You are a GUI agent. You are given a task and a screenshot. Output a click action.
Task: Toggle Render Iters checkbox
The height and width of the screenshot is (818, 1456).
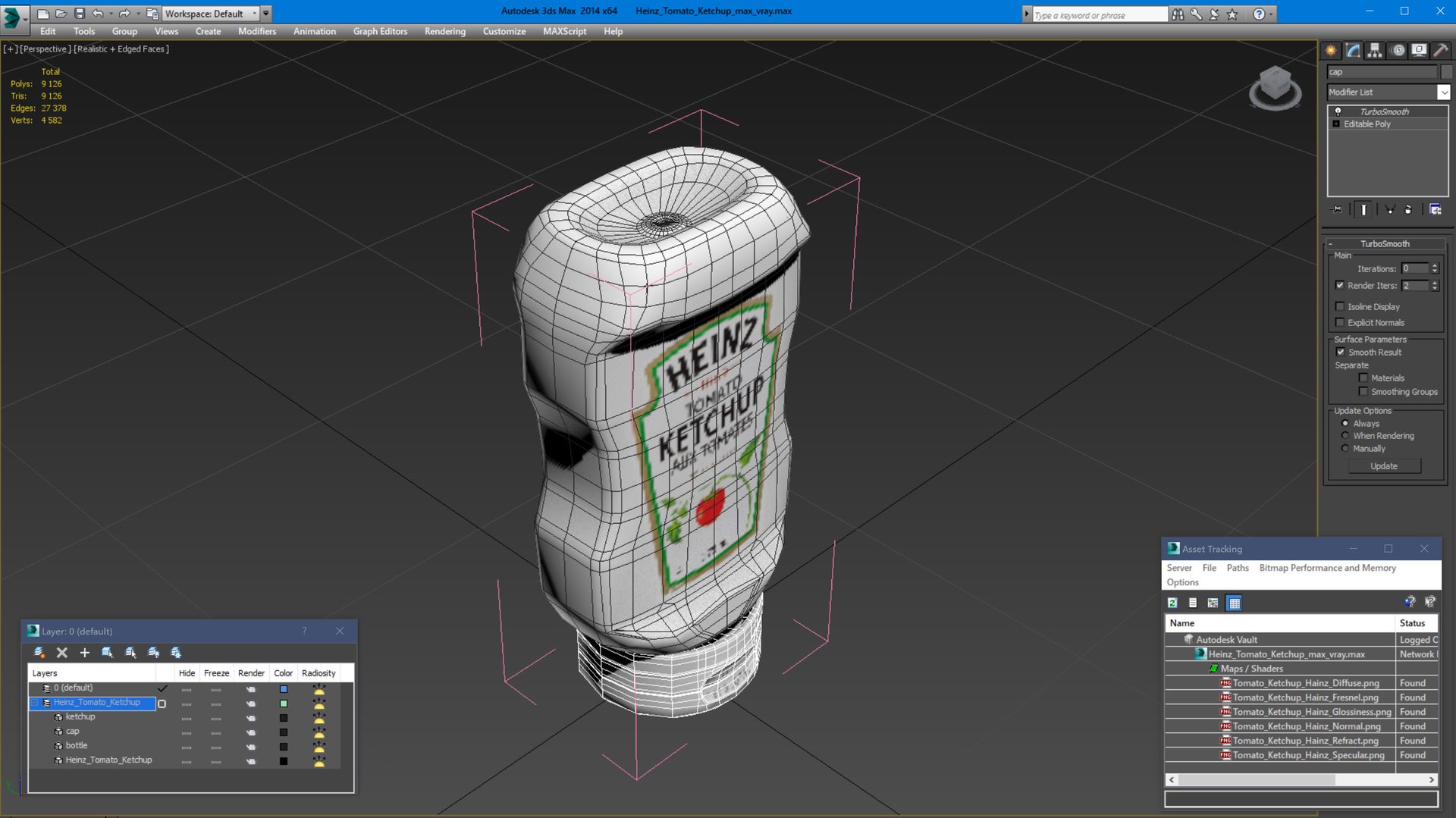(1340, 285)
